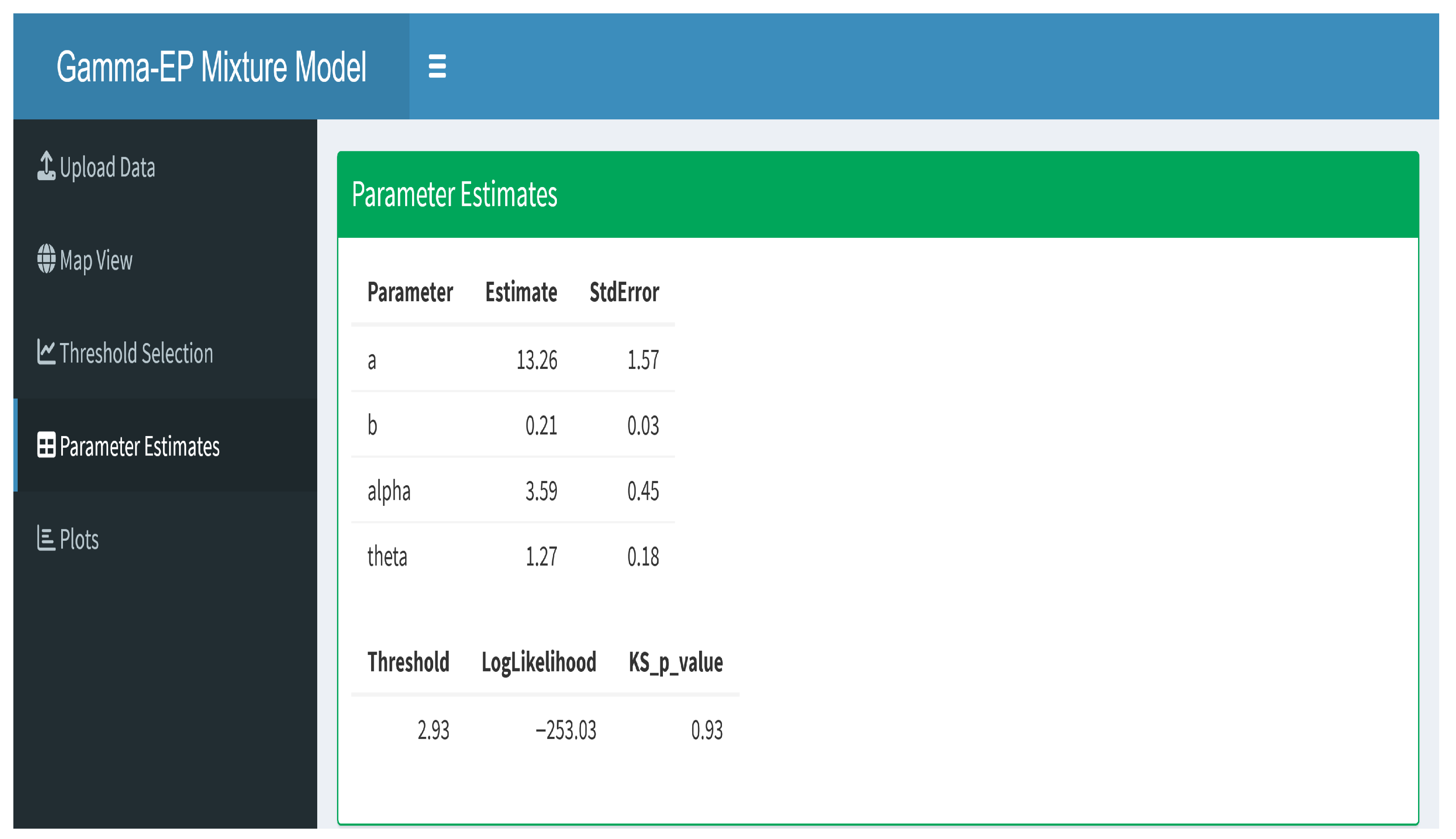Open the Map View menu item
This screenshot has width=1456, height=839.
[165, 259]
